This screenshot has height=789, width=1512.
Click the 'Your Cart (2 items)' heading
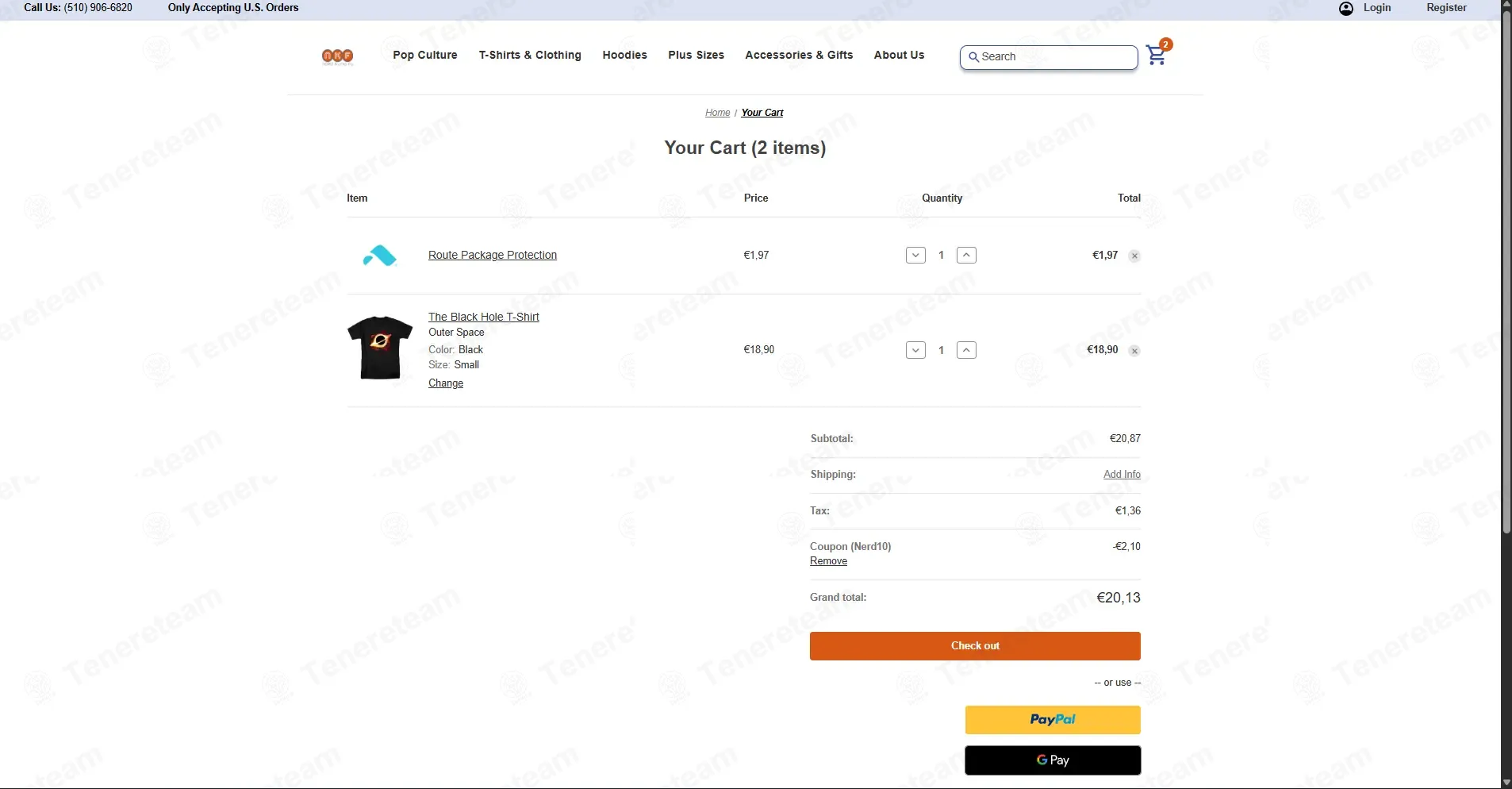pyautogui.click(x=745, y=148)
